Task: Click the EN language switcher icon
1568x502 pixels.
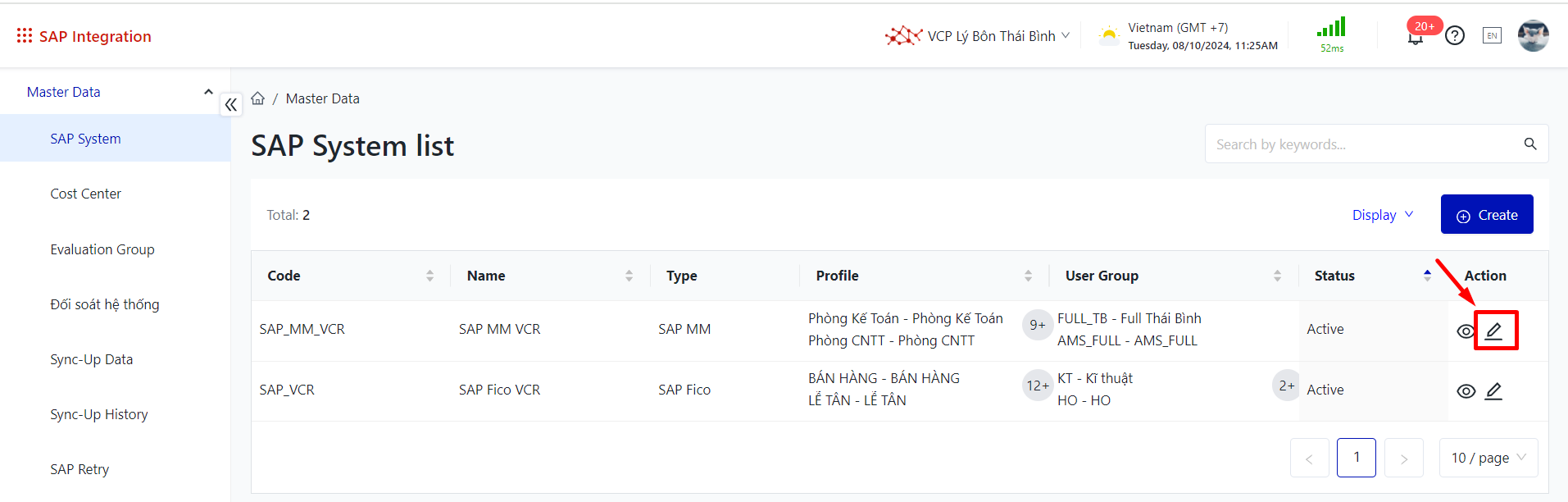Action: [x=1492, y=36]
